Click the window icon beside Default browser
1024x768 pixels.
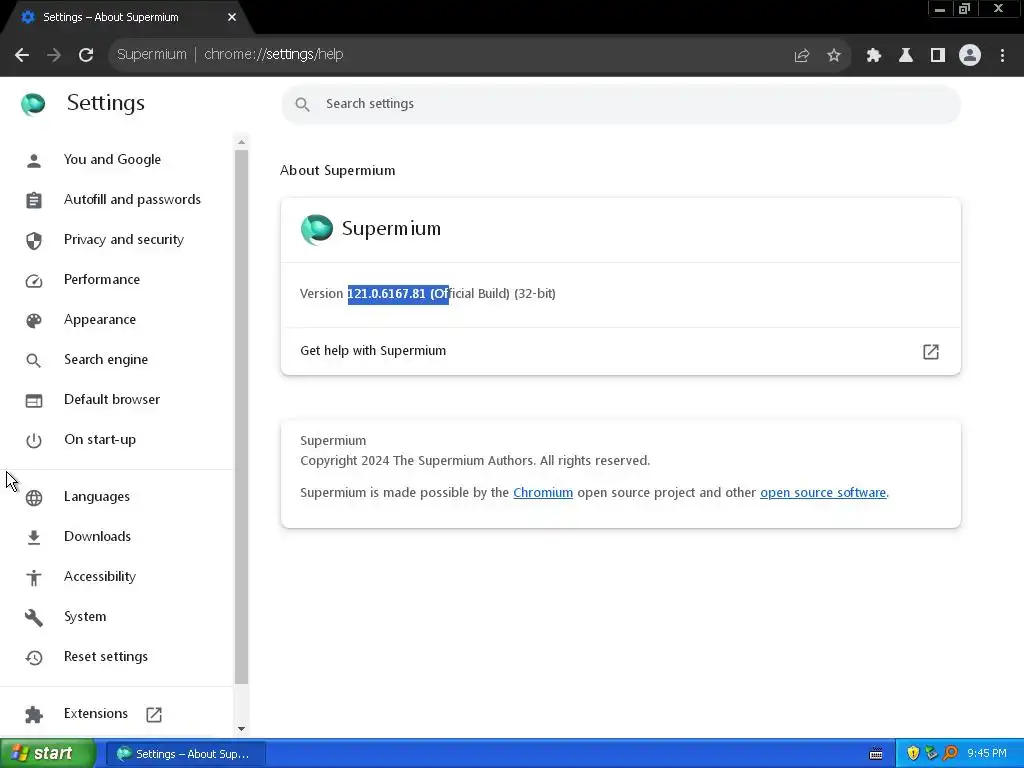34,400
